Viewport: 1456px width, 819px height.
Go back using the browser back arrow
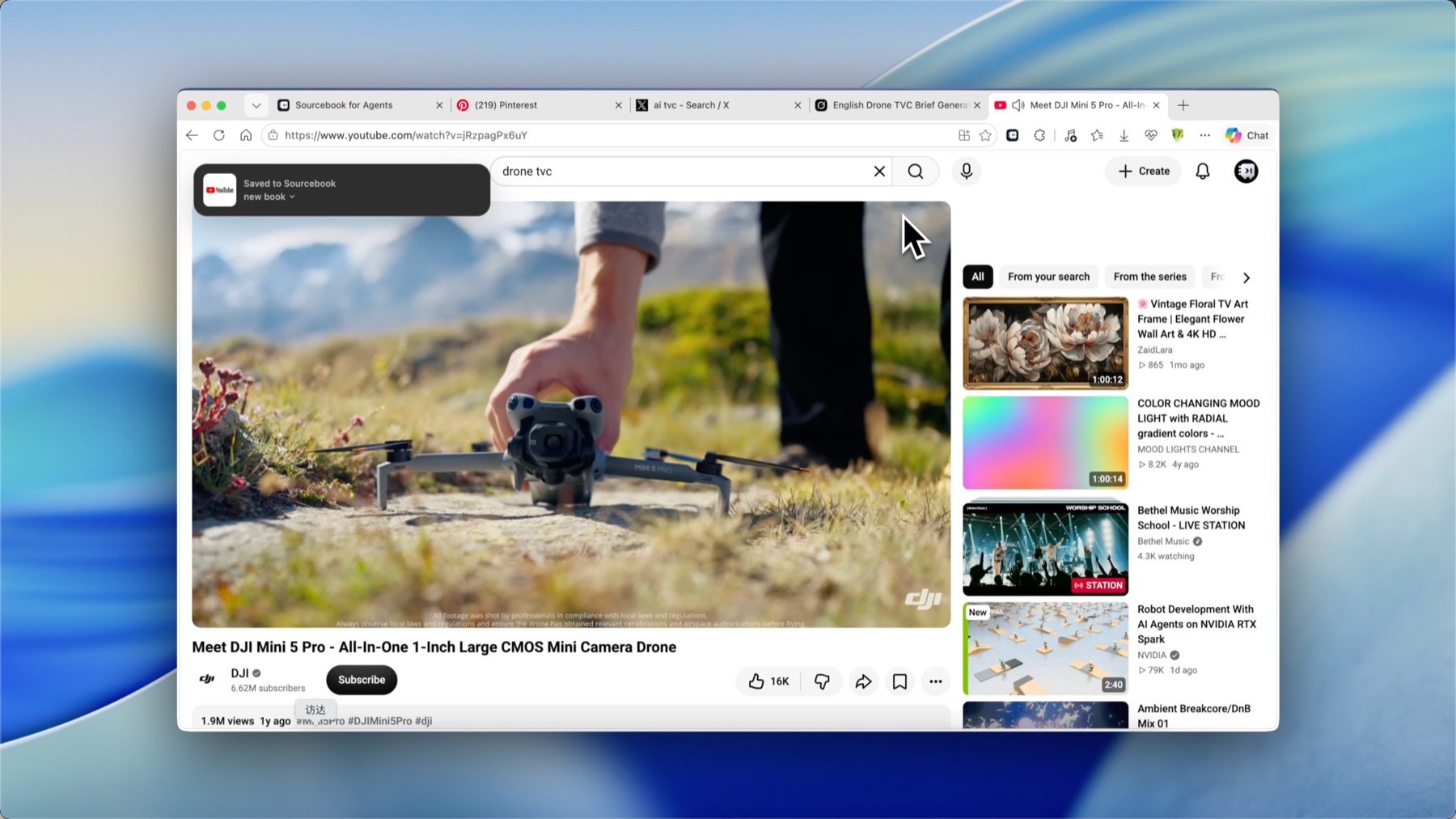pyautogui.click(x=192, y=135)
